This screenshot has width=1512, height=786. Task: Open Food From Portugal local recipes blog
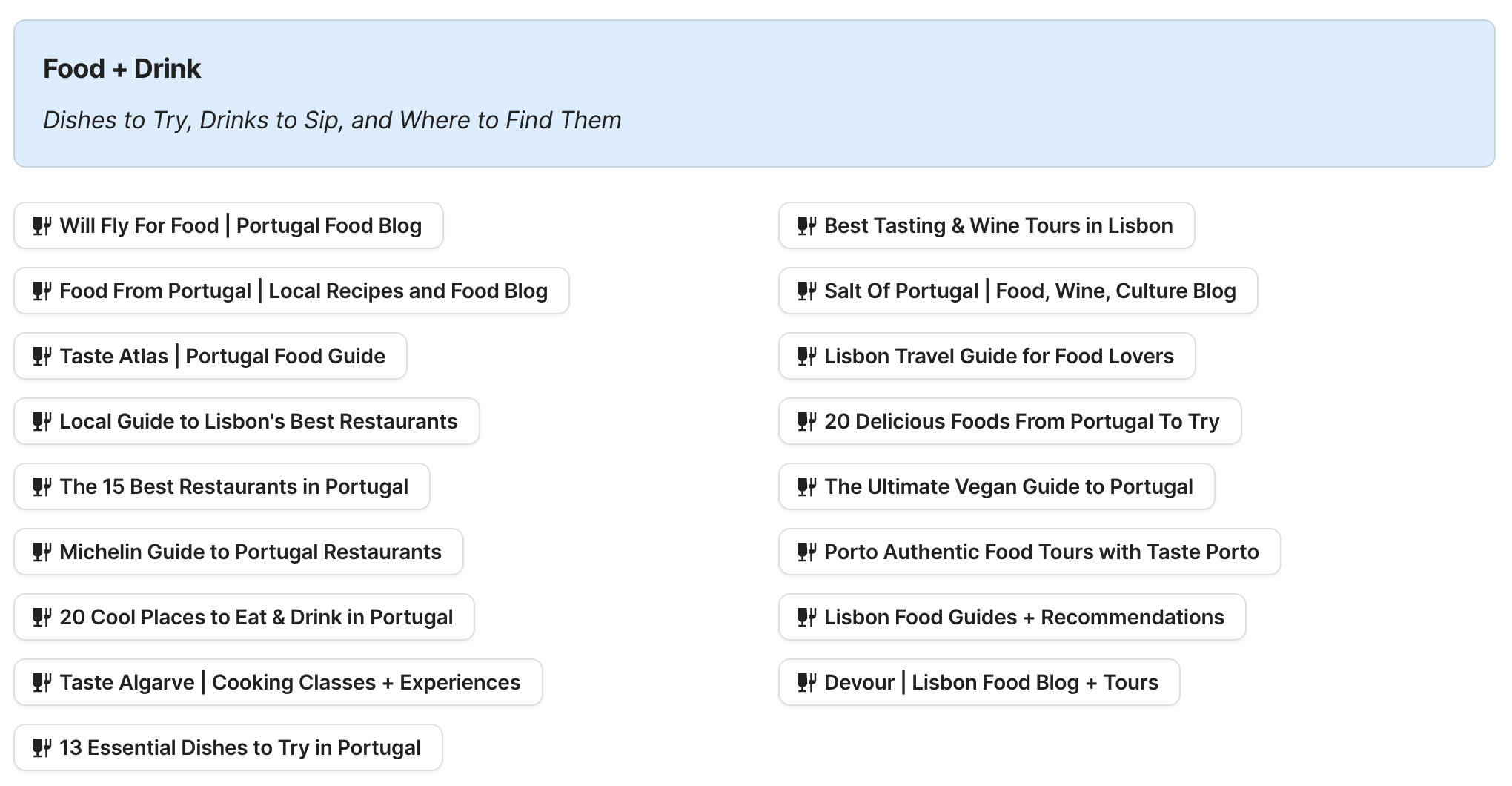coord(291,291)
